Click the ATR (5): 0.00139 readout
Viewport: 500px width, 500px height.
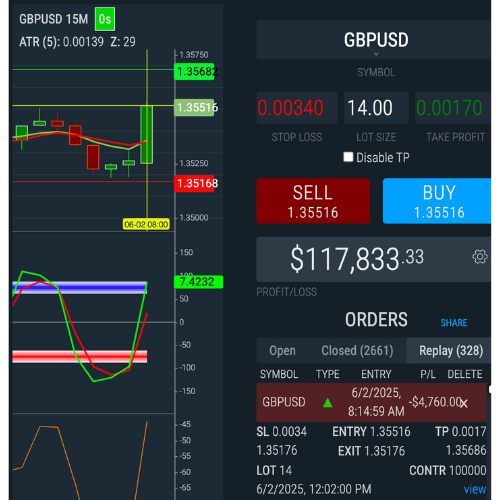[61, 42]
